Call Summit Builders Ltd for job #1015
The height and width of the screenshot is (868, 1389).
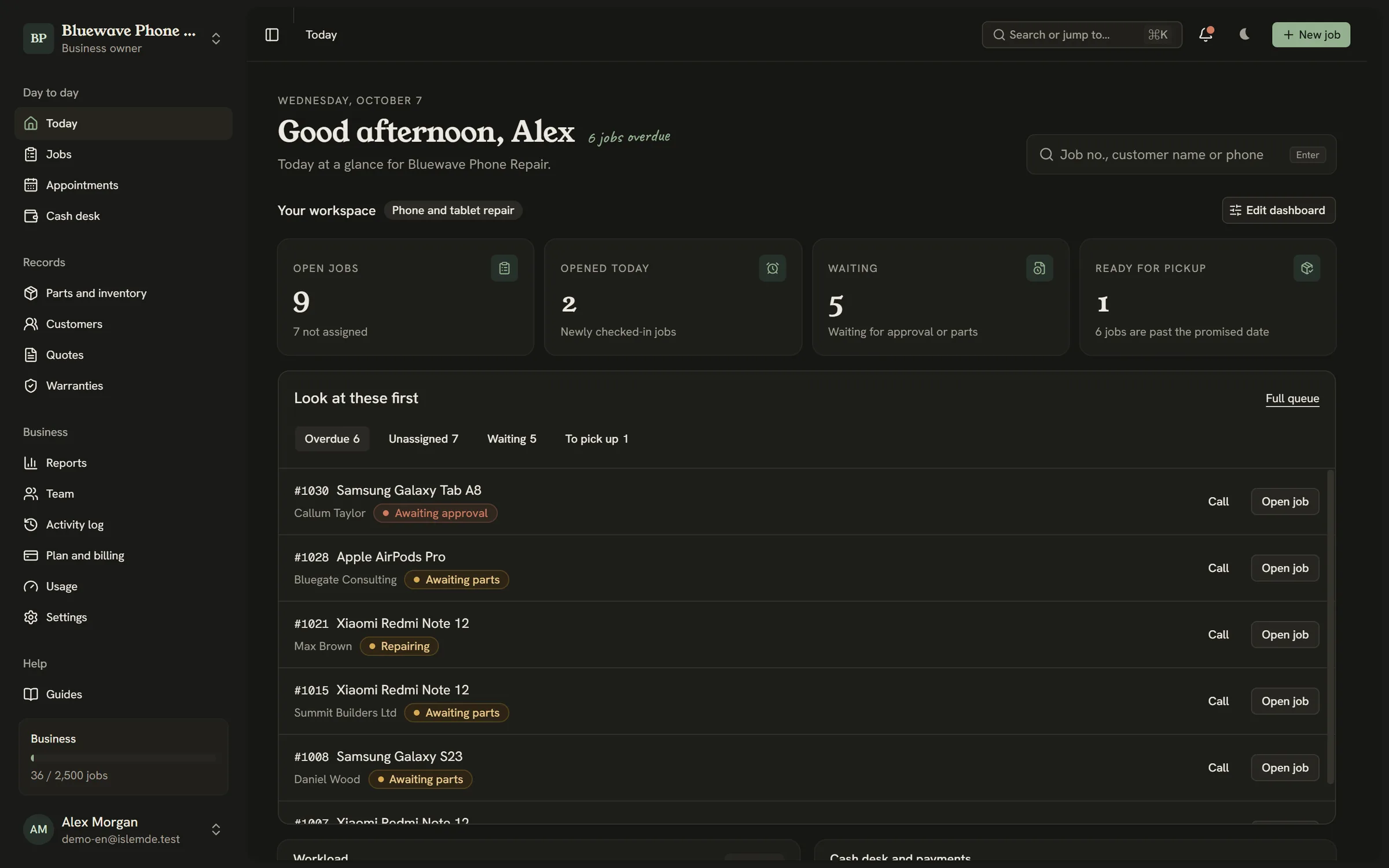point(1218,701)
